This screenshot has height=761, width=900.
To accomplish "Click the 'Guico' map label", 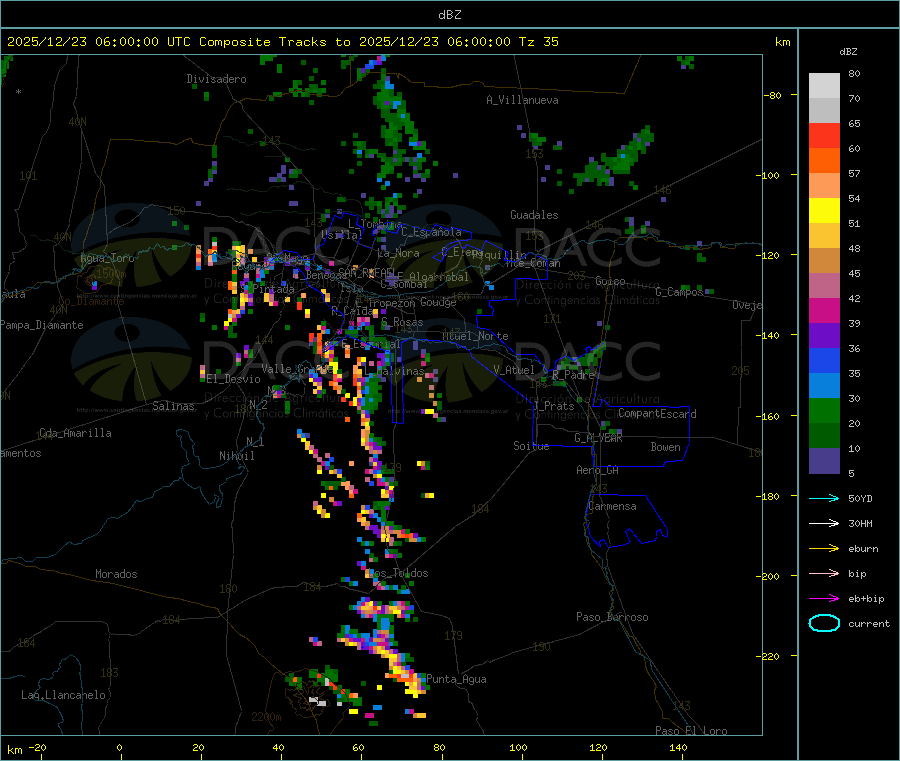I will [610, 281].
